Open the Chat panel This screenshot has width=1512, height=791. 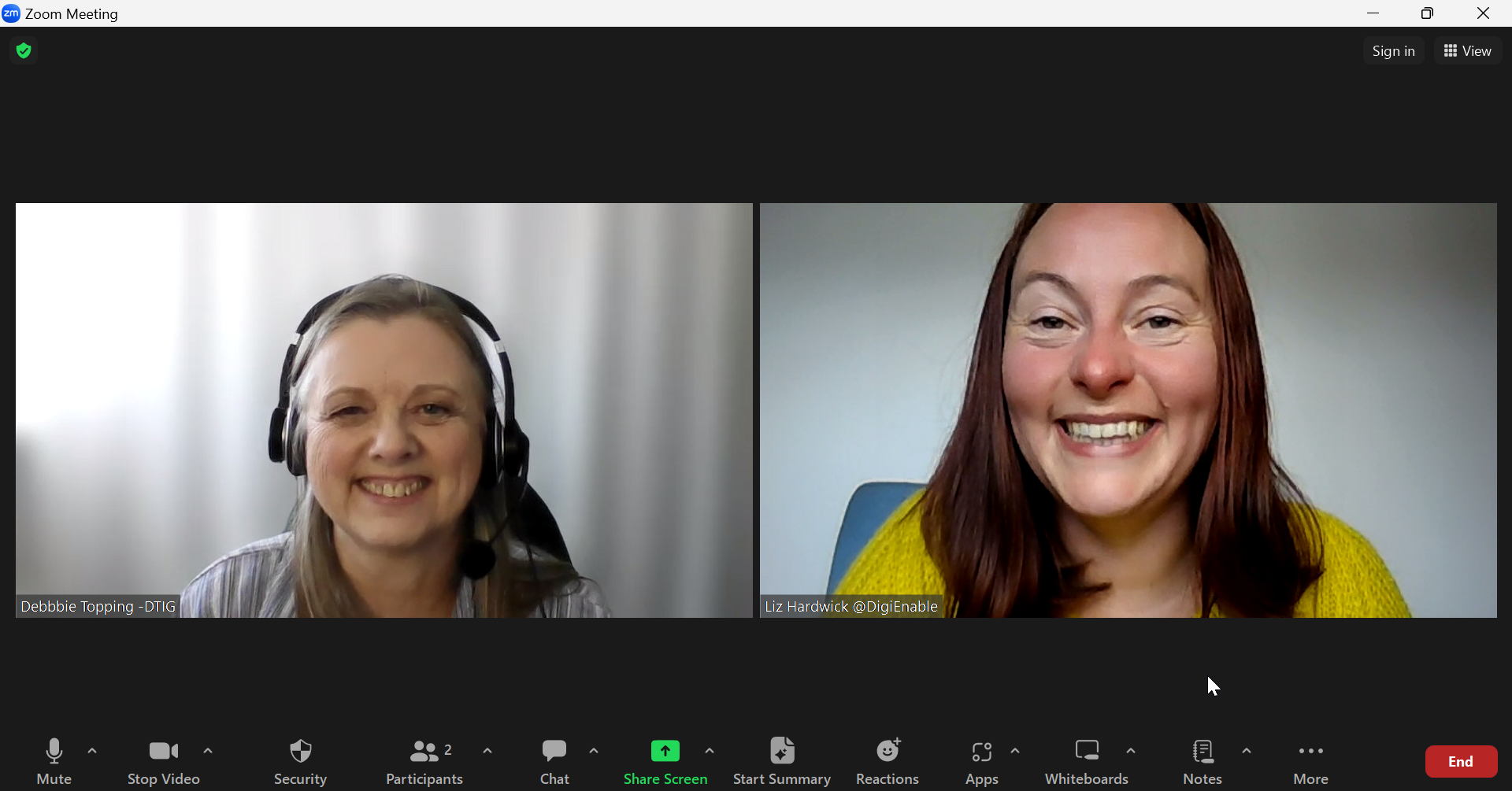click(554, 760)
